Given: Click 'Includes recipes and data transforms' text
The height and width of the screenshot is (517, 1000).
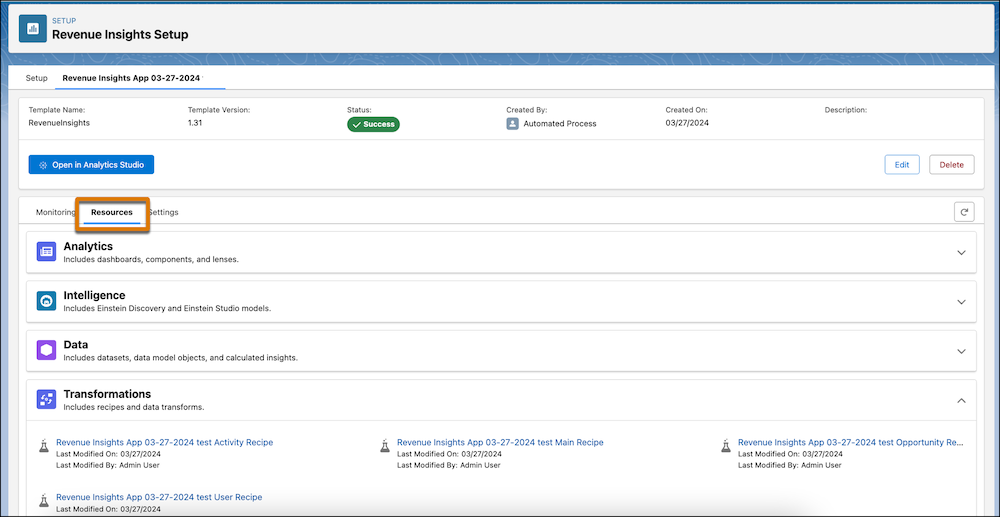Looking at the screenshot, I should pos(133,407).
